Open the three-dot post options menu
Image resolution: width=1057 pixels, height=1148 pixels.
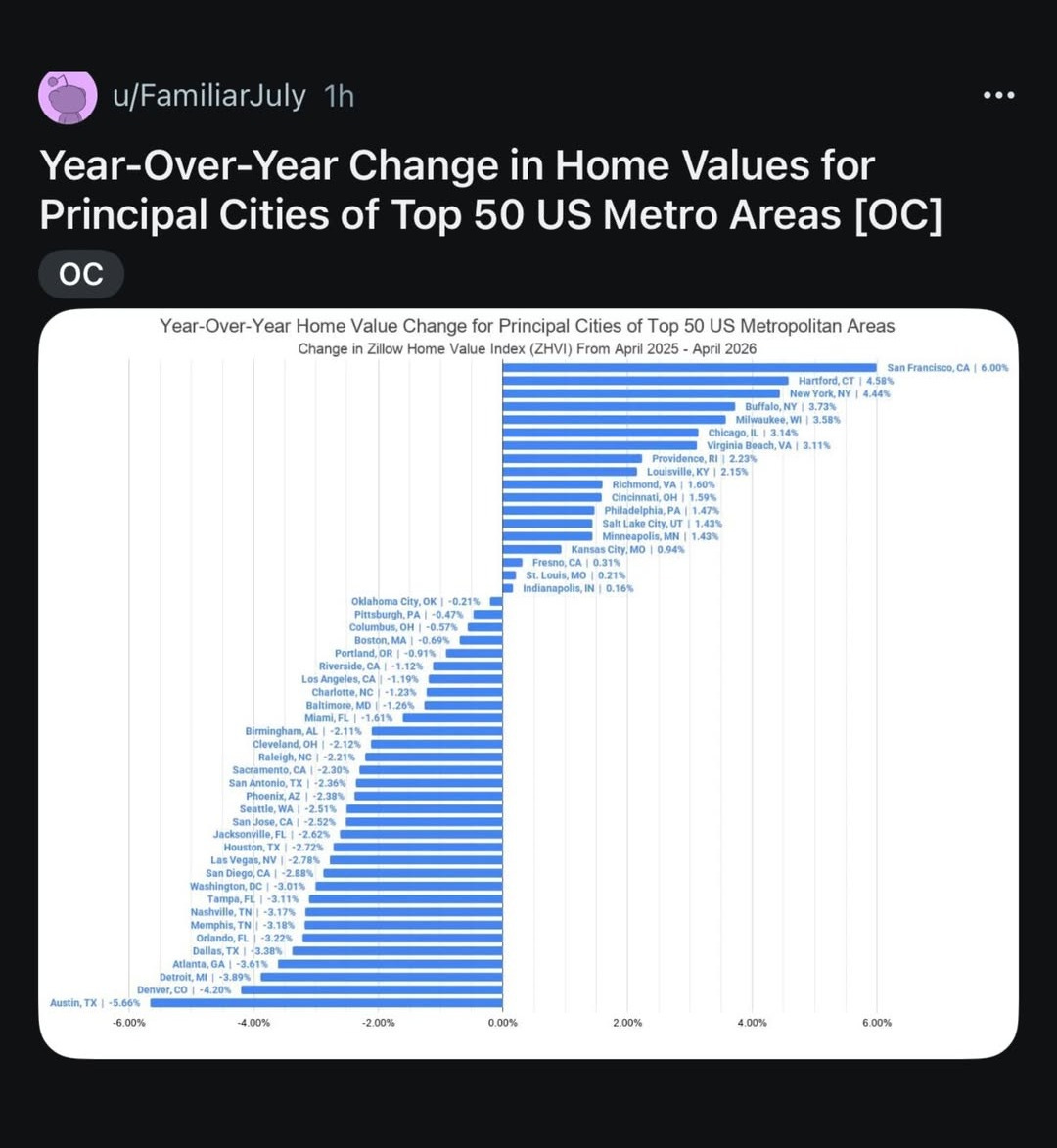999,95
